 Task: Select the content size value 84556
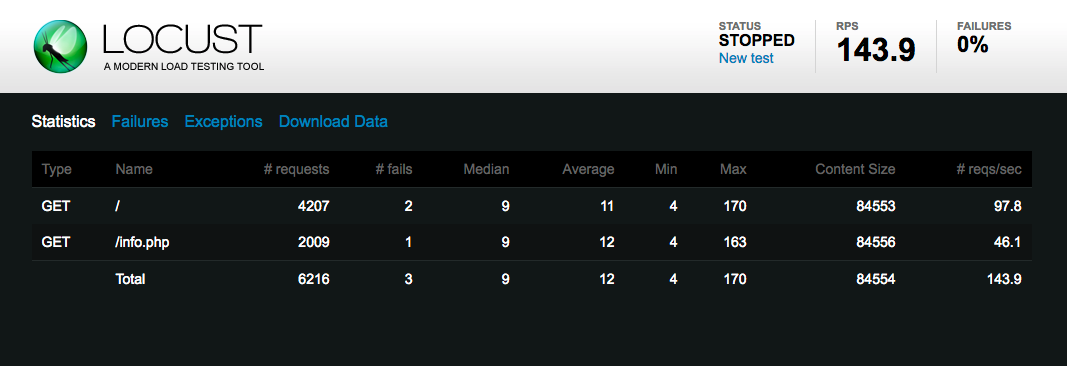click(876, 242)
